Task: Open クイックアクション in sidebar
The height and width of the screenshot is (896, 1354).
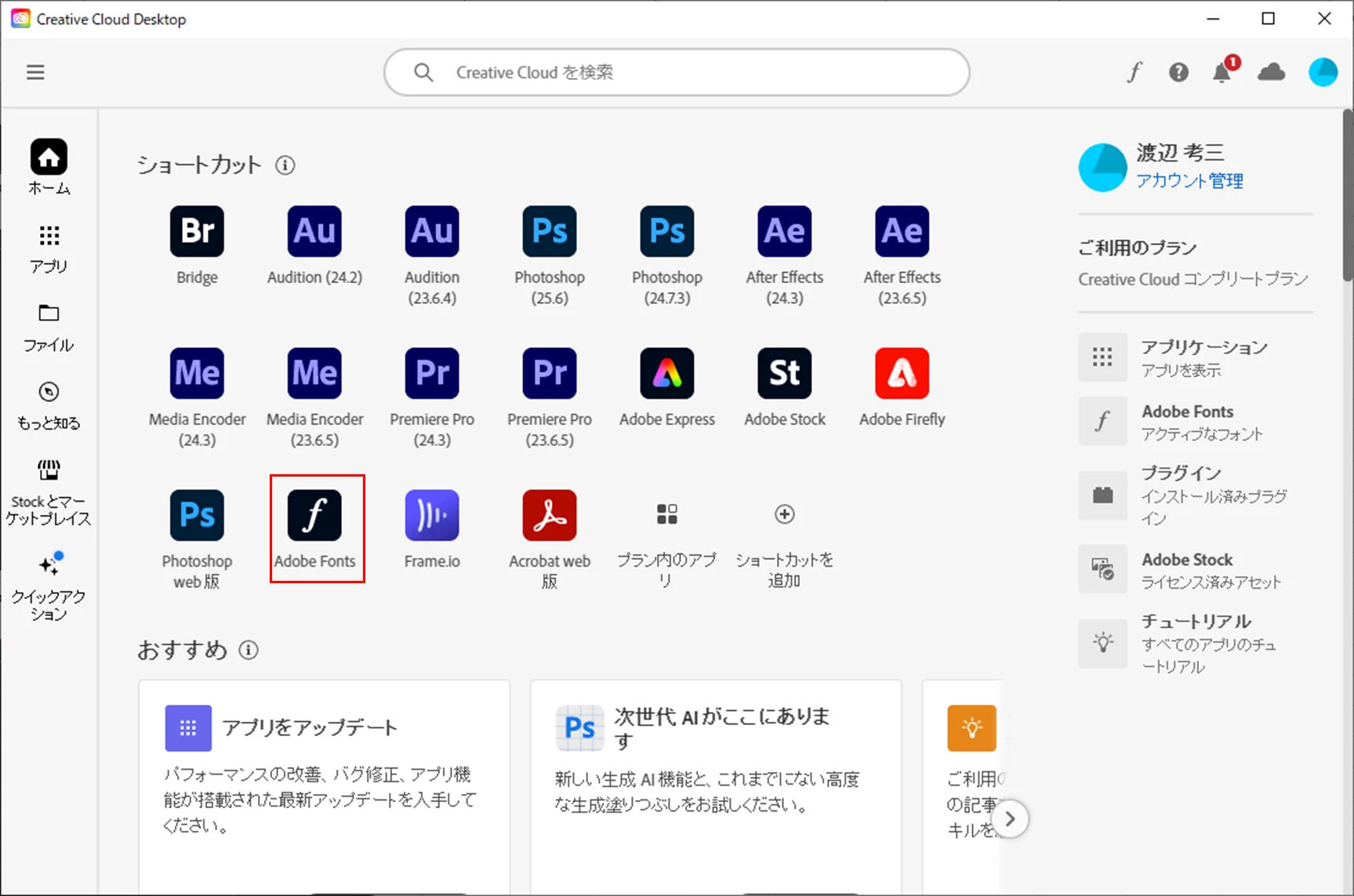Action: (49, 587)
